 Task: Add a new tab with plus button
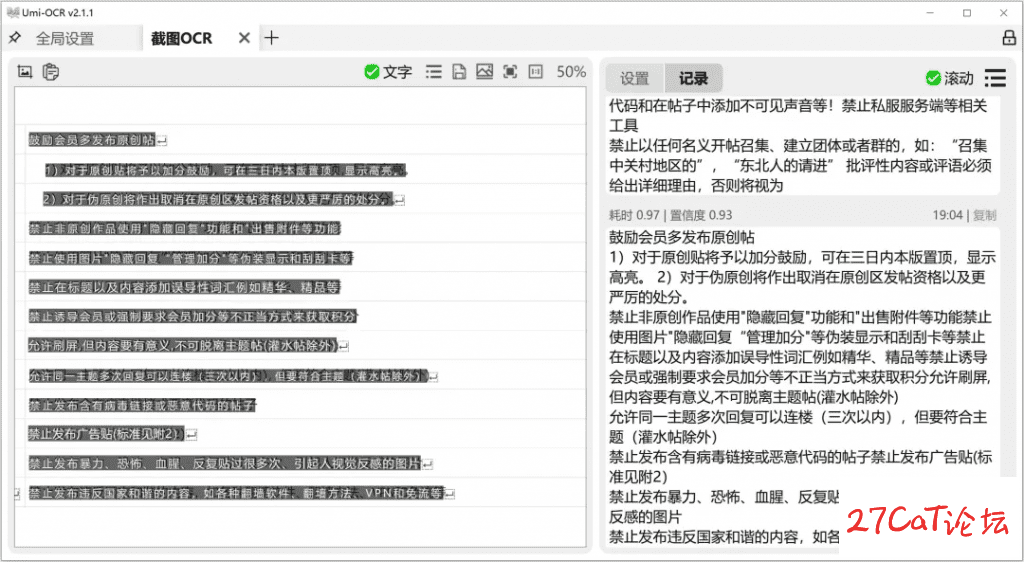271,38
